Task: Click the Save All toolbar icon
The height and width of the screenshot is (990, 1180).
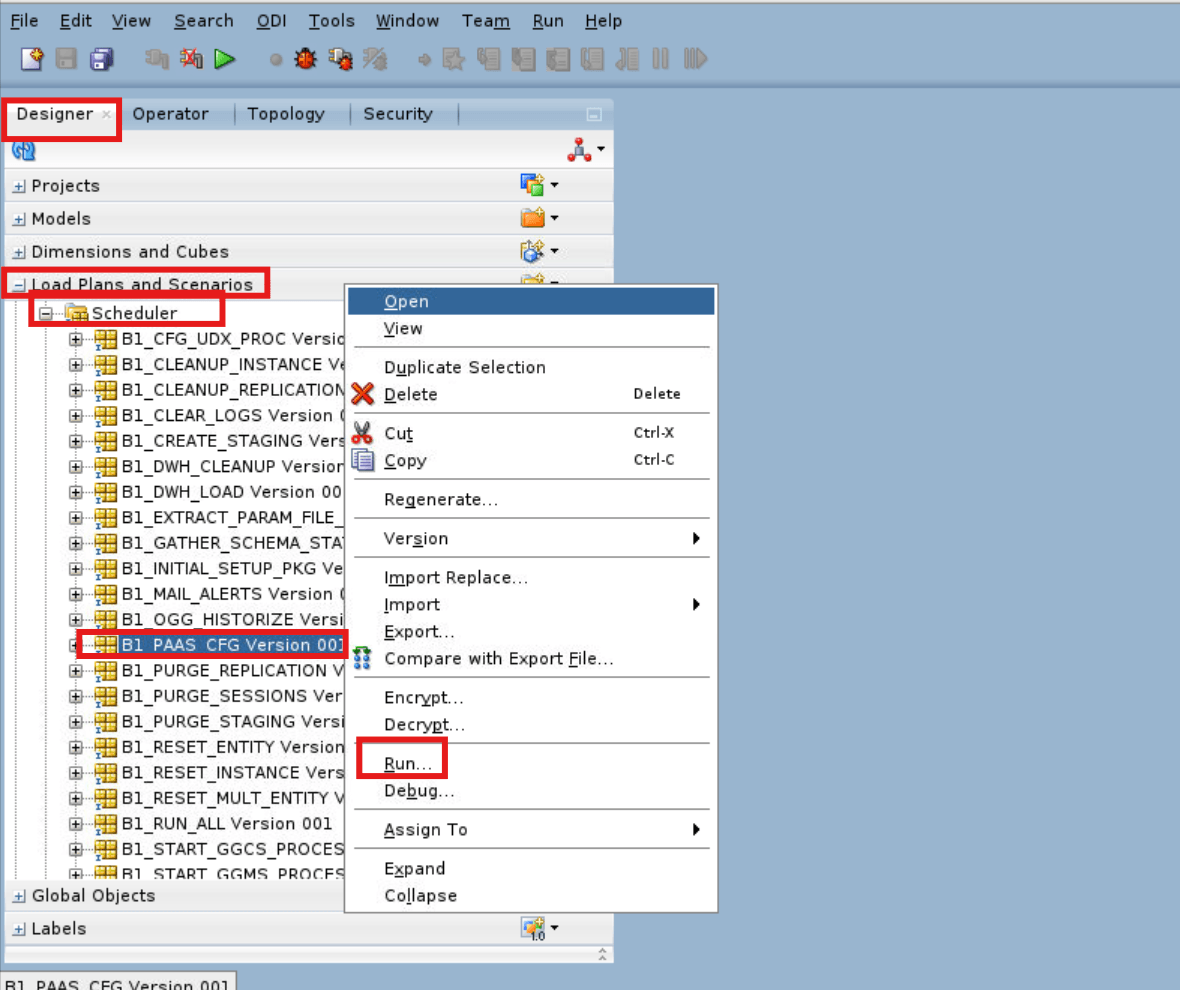Action: tap(101, 59)
